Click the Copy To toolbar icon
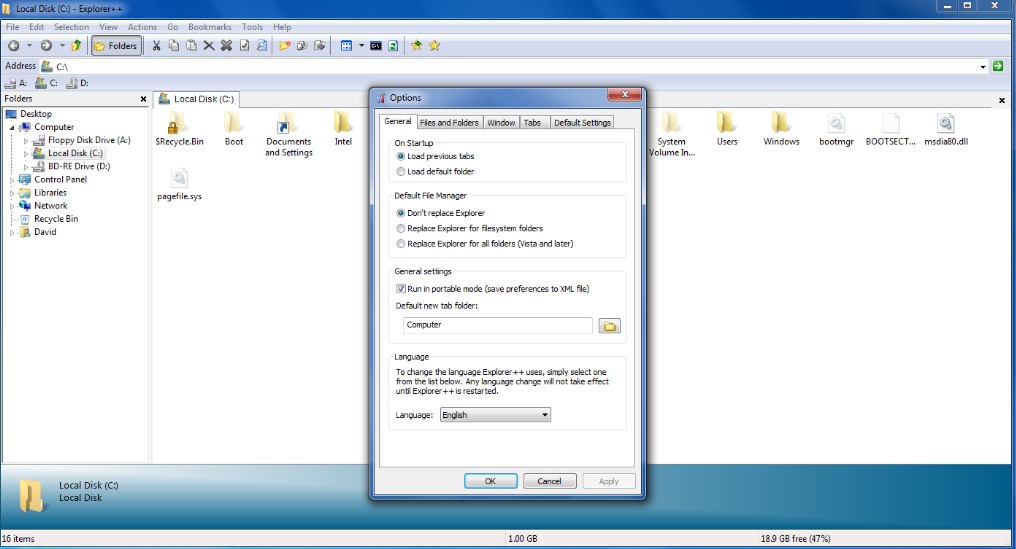This screenshot has height=549, width=1016. coord(302,45)
